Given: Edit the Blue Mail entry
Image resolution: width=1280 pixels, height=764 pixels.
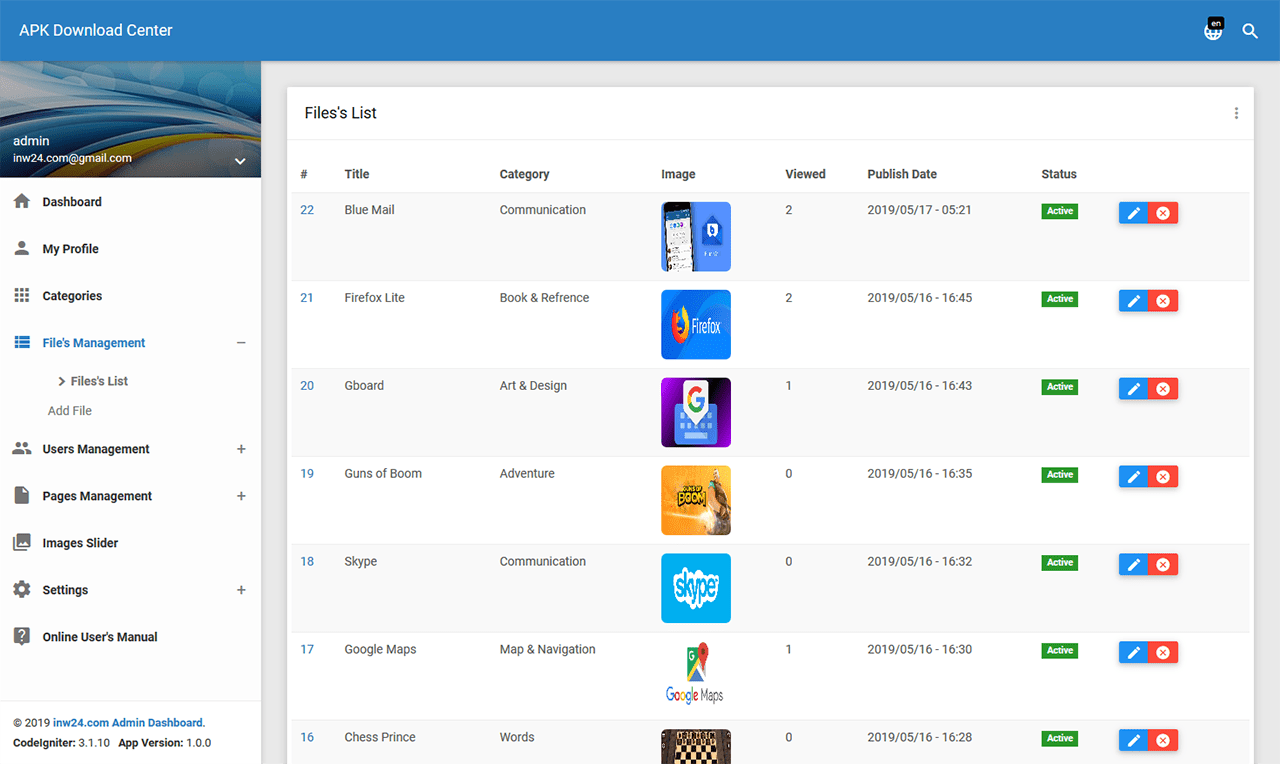Looking at the screenshot, I should click(x=1133, y=213).
